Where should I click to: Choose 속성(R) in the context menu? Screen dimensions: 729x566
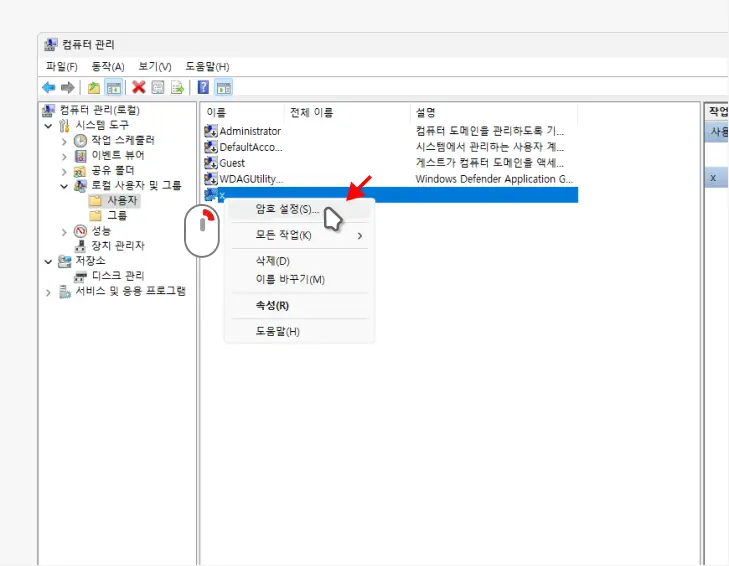(x=299, y=306)
